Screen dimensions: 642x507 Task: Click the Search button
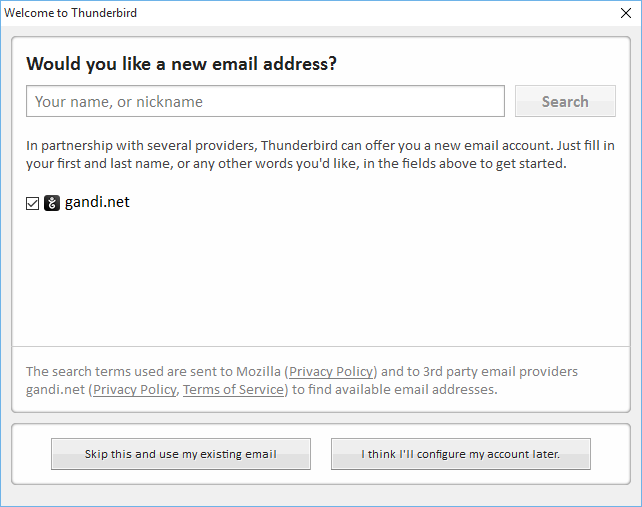click(565, 101)
